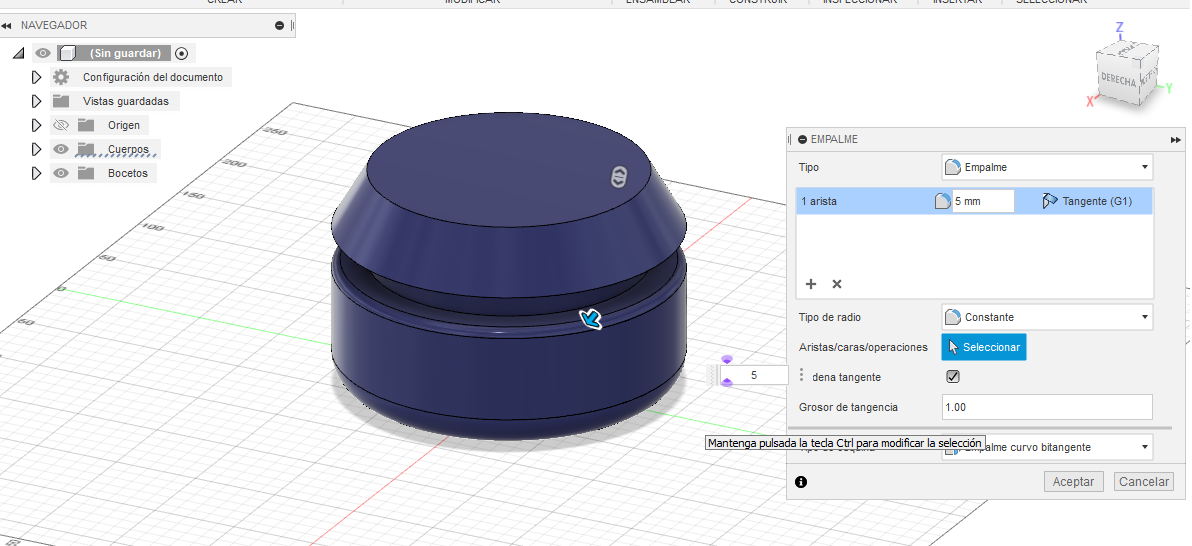Select the (Sin guardar) component name
1192x546 pixels.
125,53
